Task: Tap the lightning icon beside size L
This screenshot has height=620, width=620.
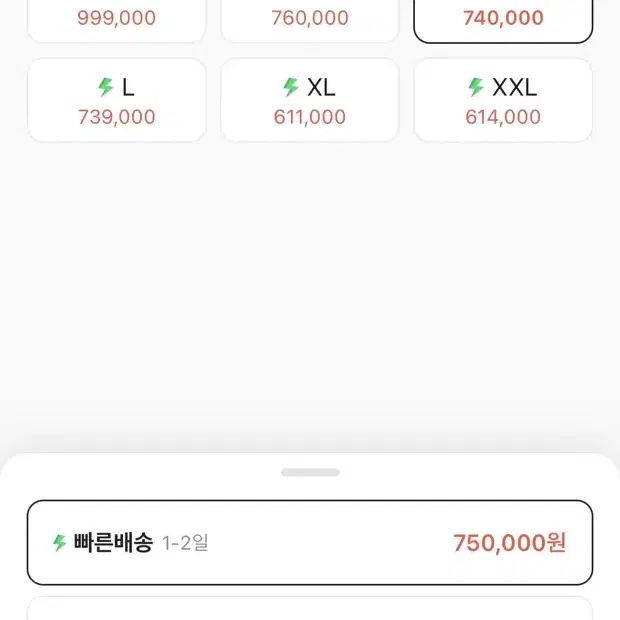Action: pyautogui.click(x=106, y=87)
